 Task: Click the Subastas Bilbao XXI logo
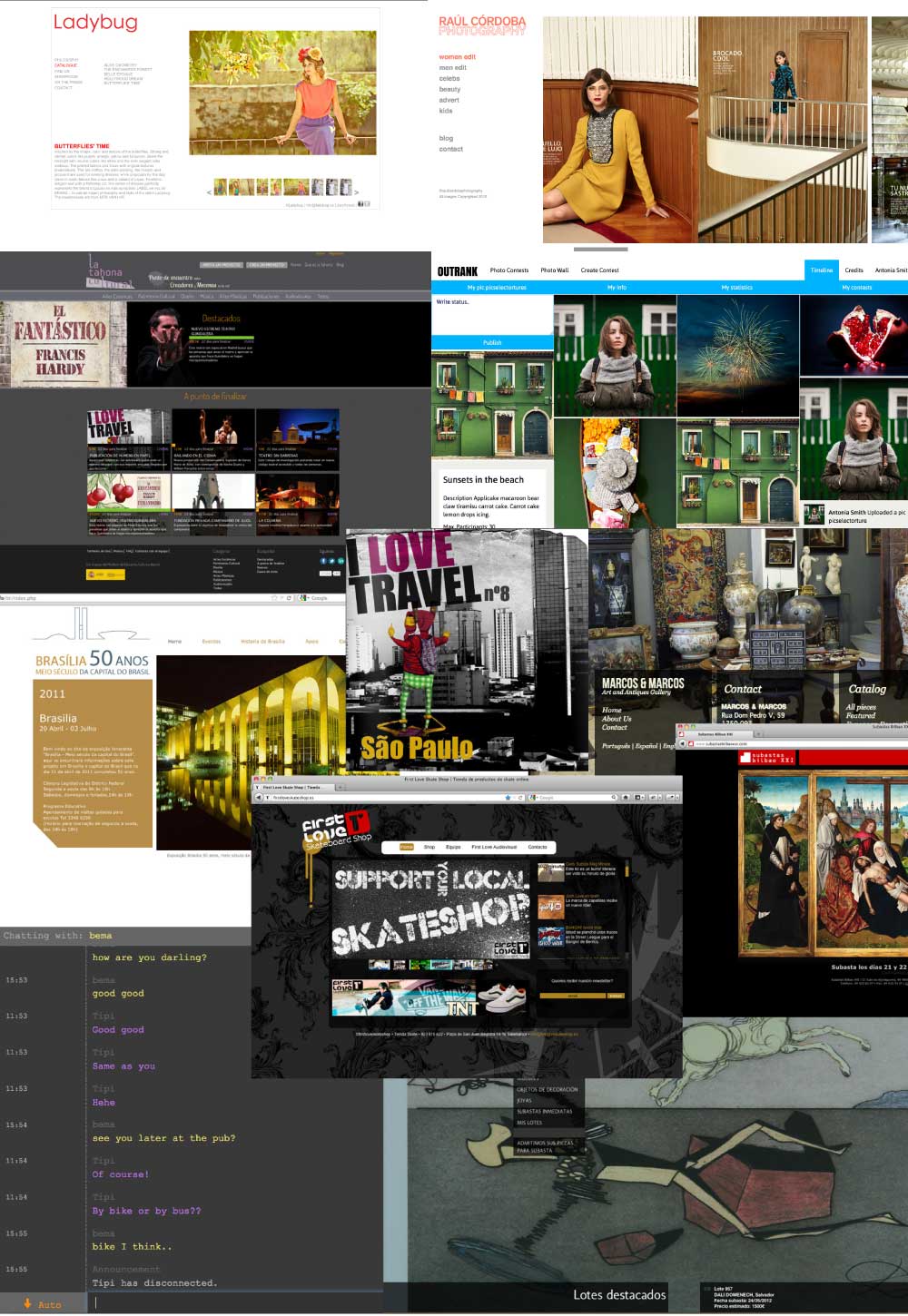(x=765, y=757)
